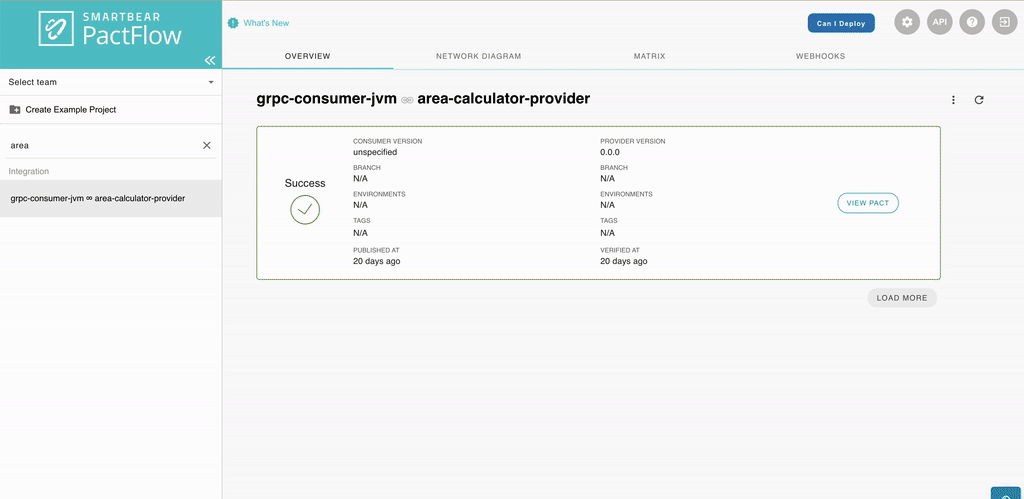Click the 'Success' status label
This screenshot has width=1024, height=499.
coord(305,184)
